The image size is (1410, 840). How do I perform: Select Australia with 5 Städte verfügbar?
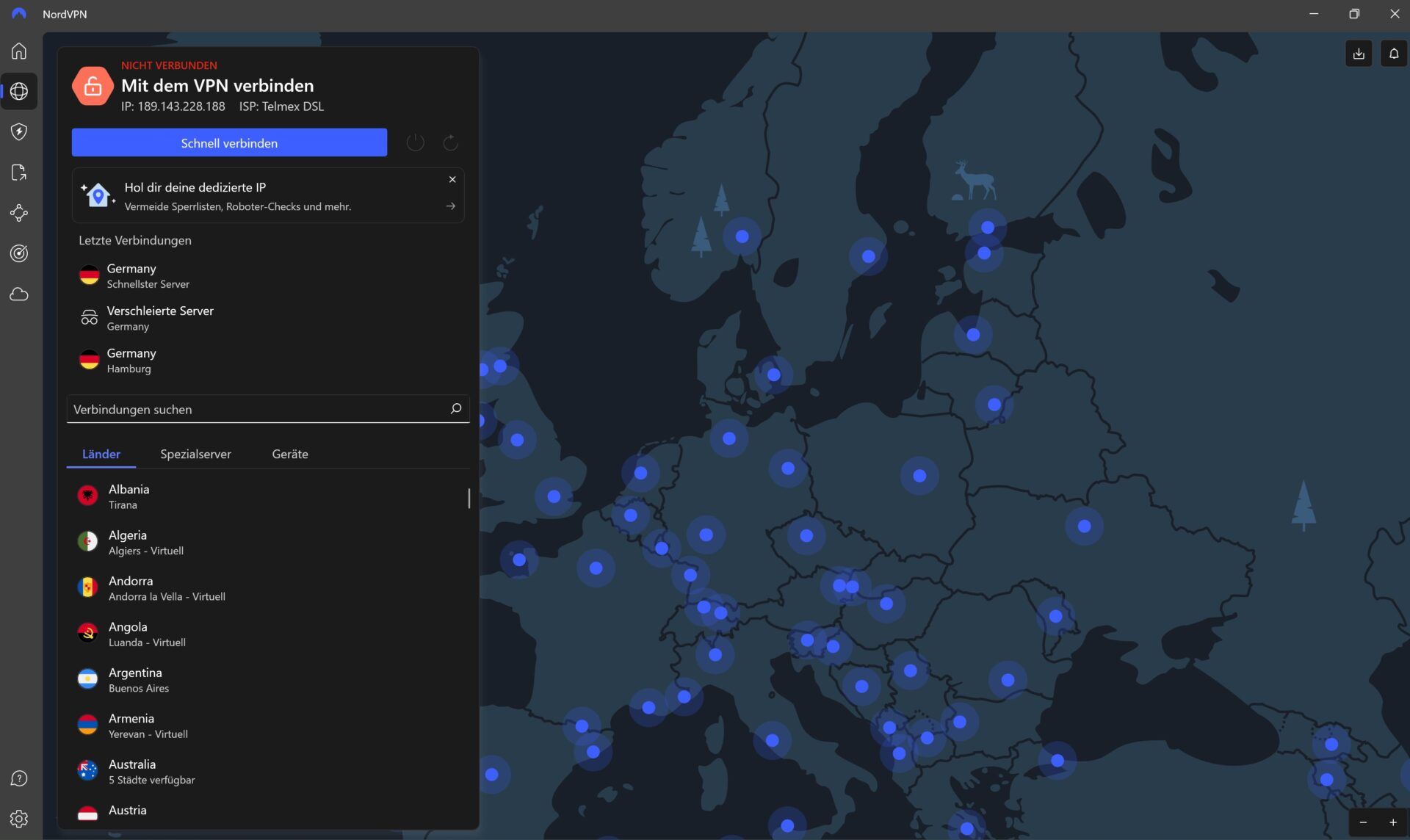click(268, 772)
